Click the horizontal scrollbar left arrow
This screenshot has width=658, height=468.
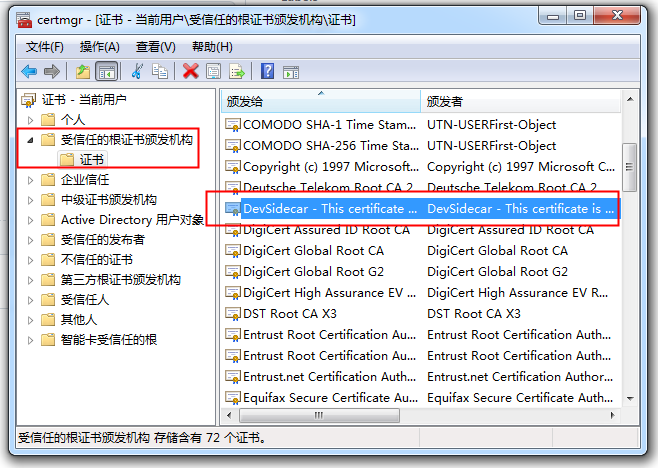229,415
